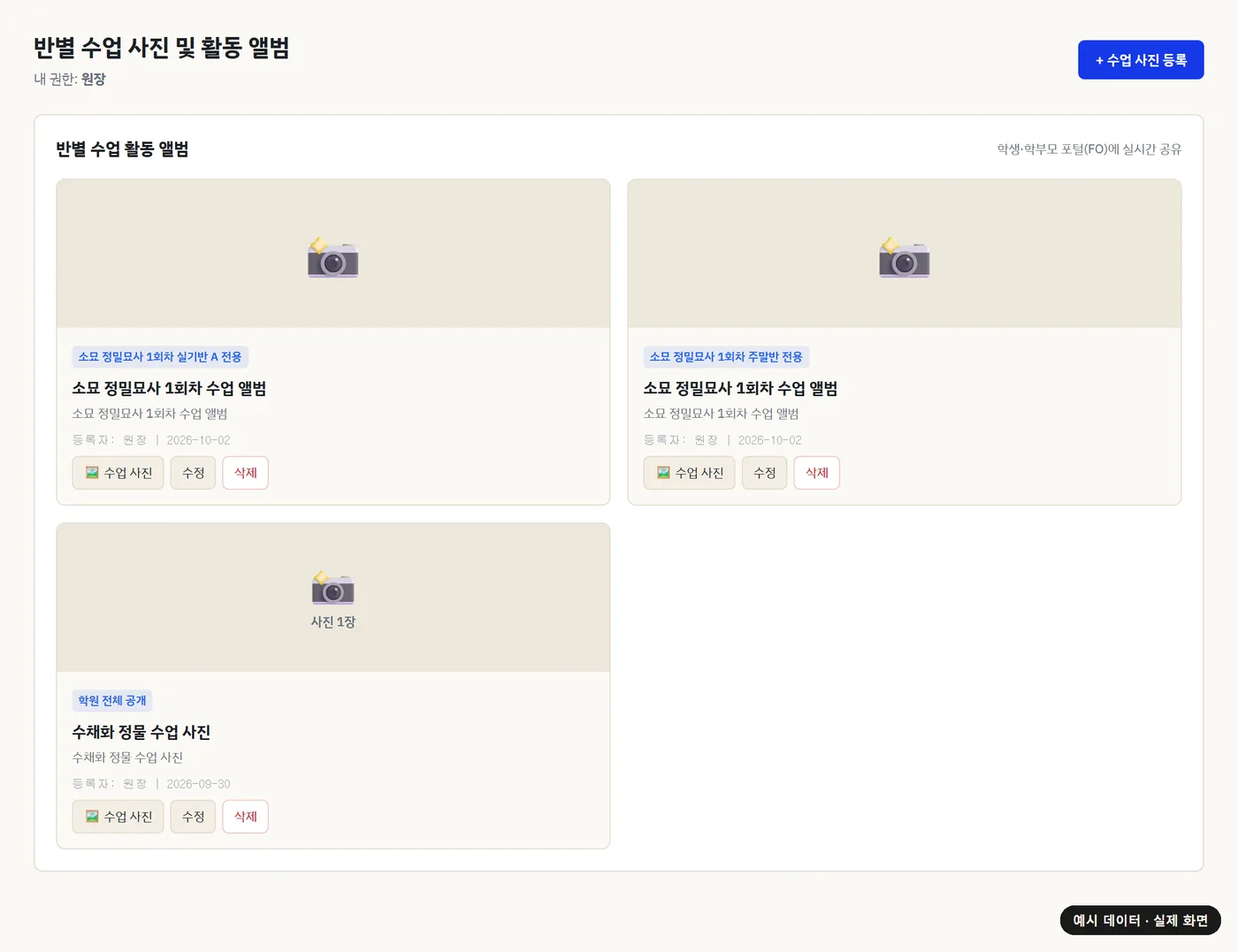Click the + 수업 사진 등록 button
The height and width of the screenshot is (952, 1238).
pyautogui.click(x=1141, y=60)
